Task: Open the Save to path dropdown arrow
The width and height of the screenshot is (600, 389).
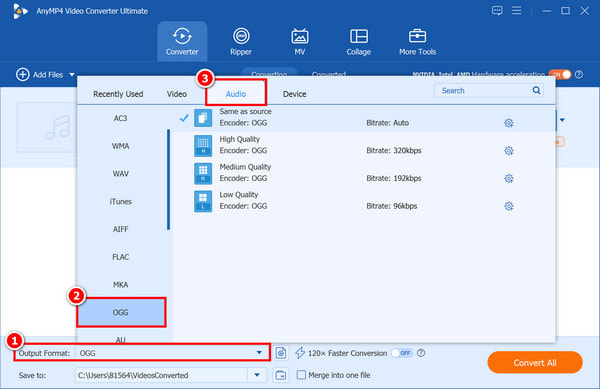Action: tap(257, 375)
